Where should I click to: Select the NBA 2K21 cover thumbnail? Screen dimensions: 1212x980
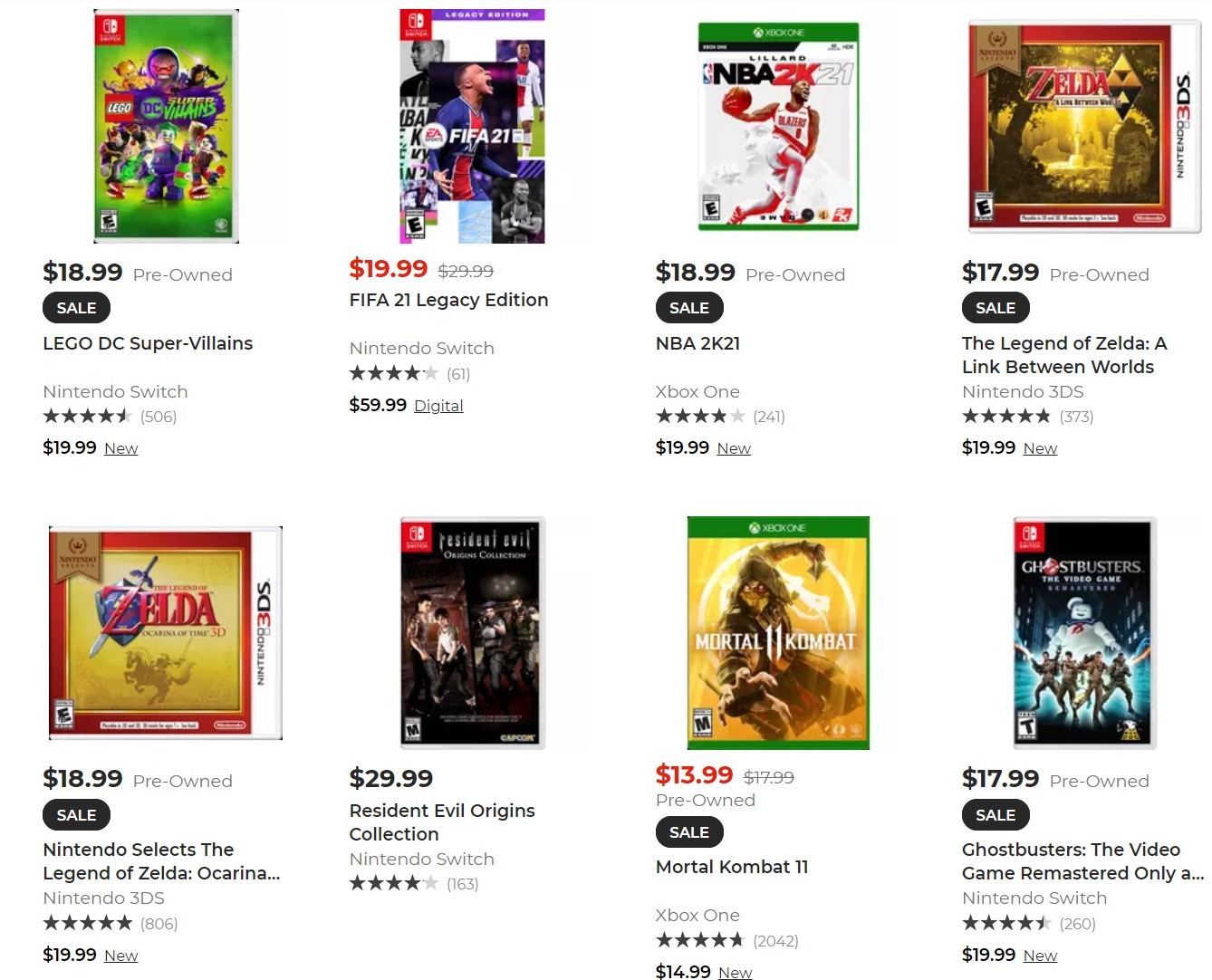pyautogui.click(x=778, y=126)
